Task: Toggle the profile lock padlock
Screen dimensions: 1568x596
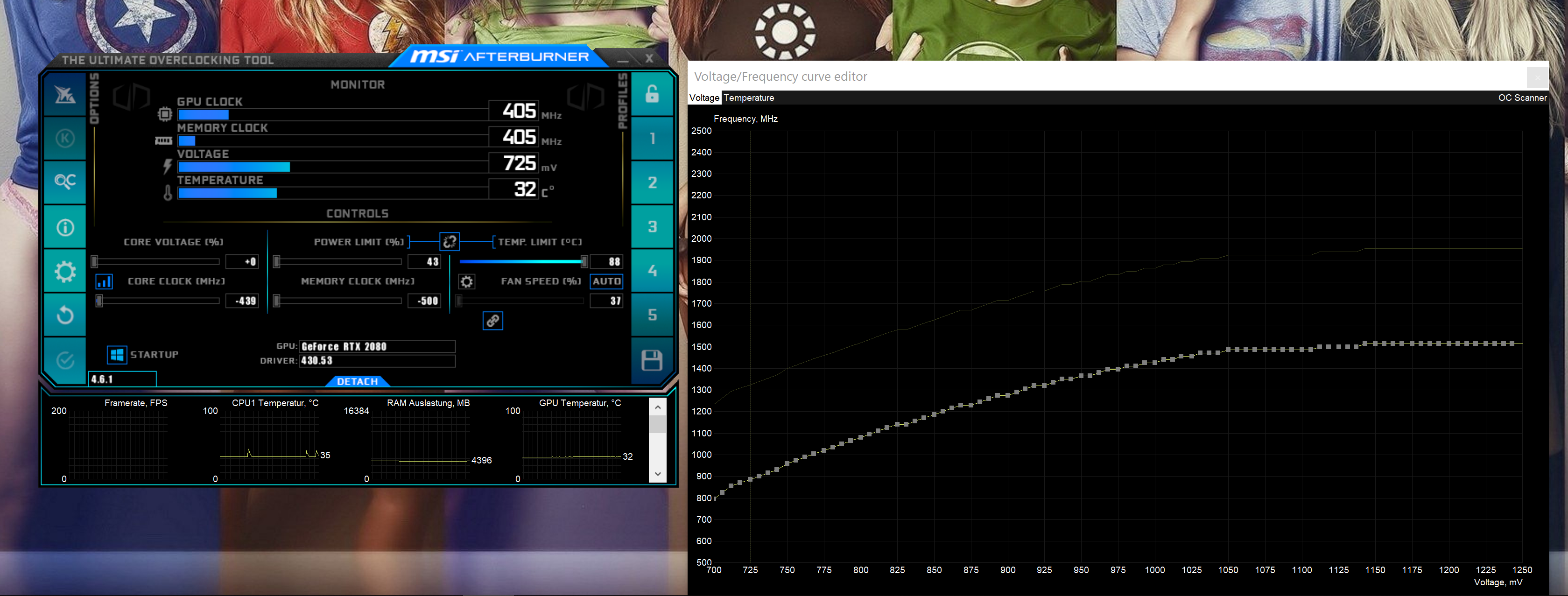Action: click(652, 94)
